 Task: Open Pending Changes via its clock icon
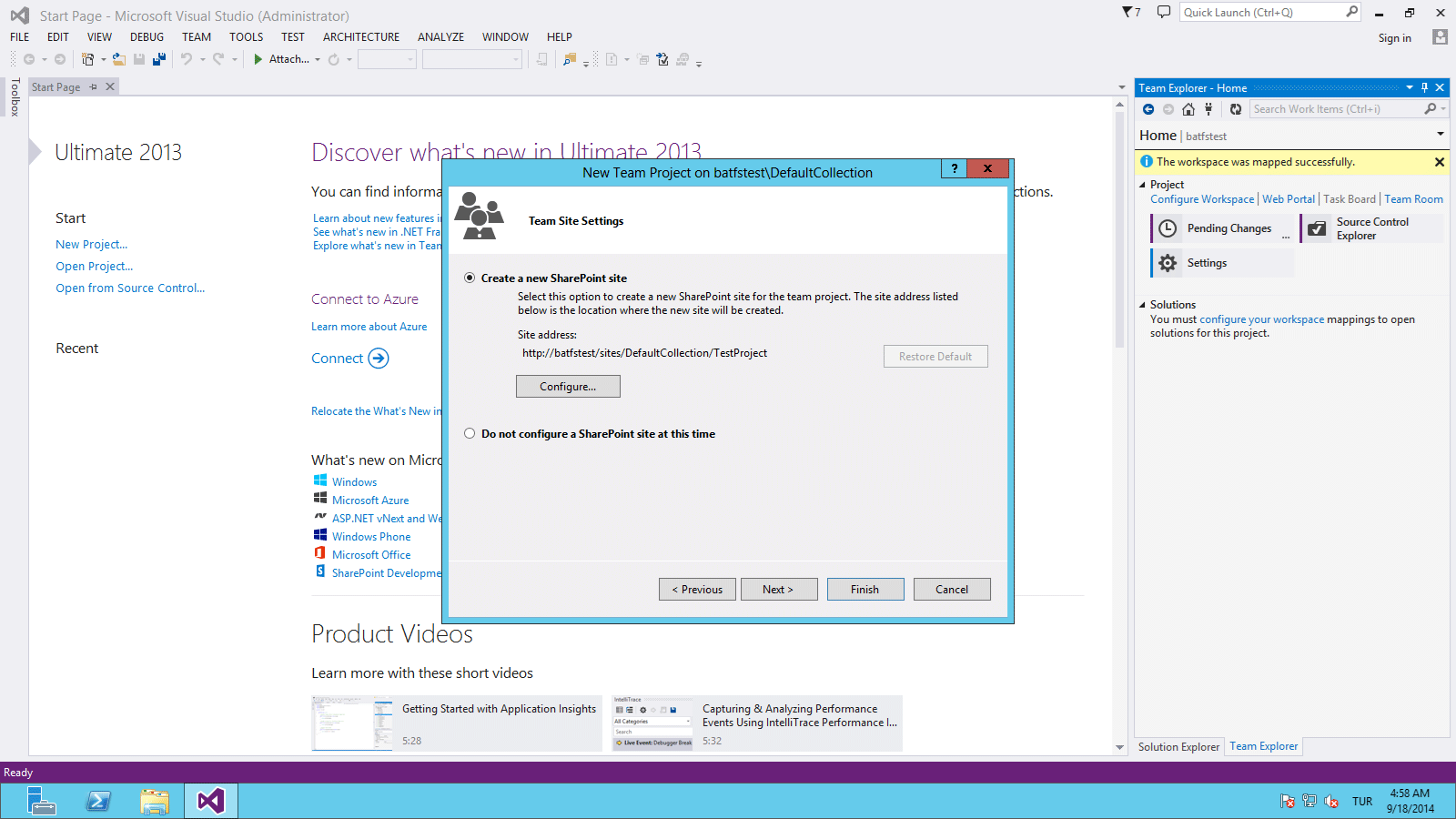1166,227
